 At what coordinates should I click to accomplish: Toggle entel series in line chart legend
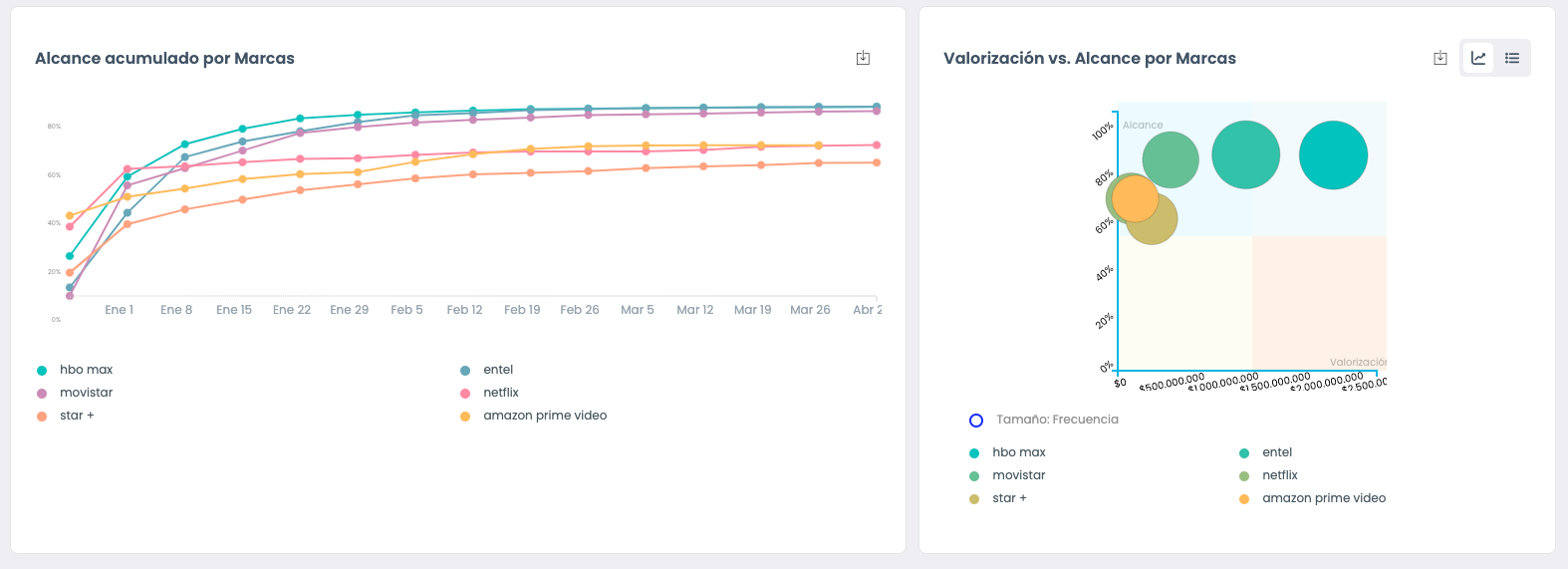click(498, 370)
